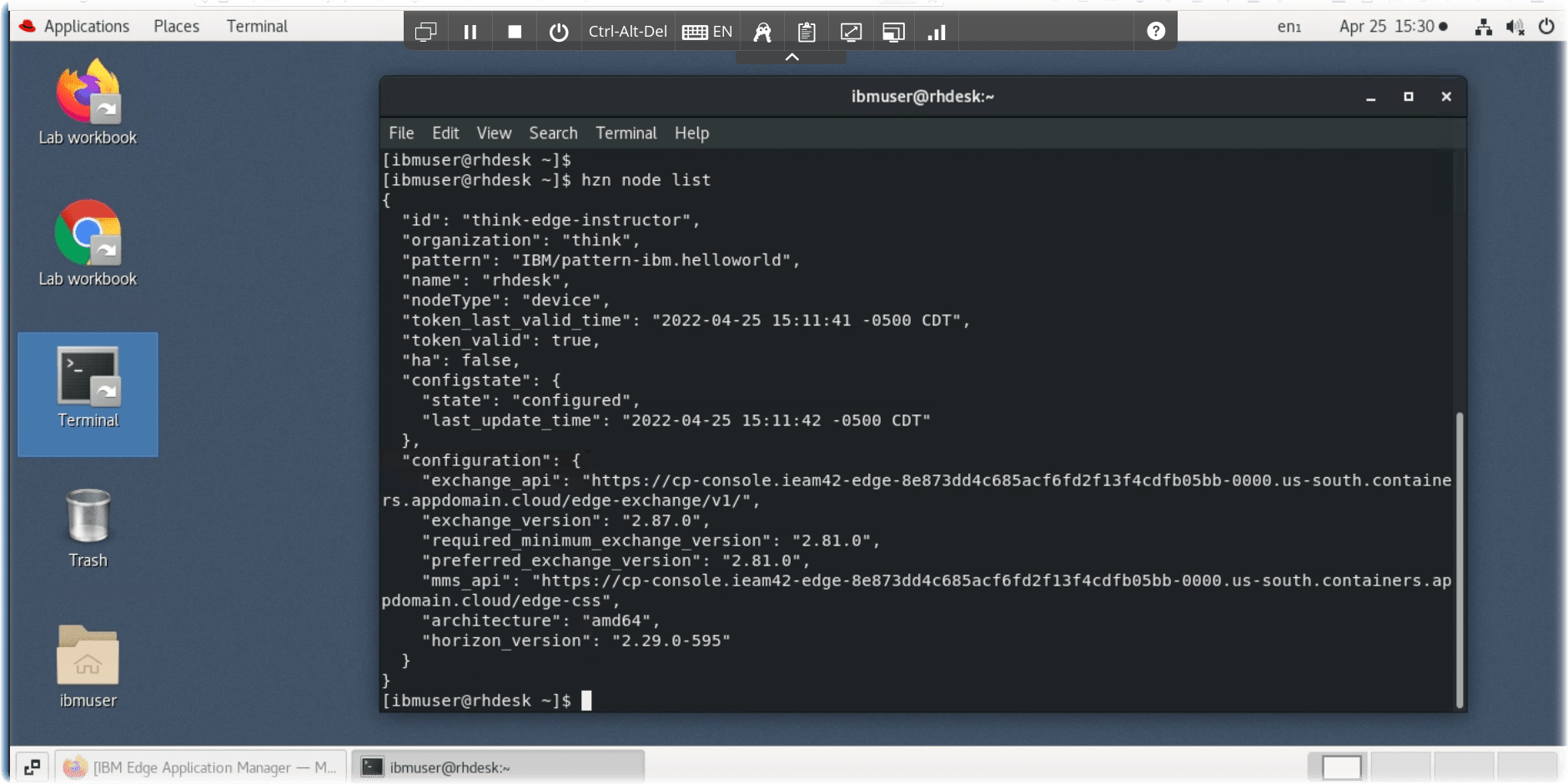Click the network connection status icon
The width and height of the screenshot is (1568, 784).
point(1484,27)
